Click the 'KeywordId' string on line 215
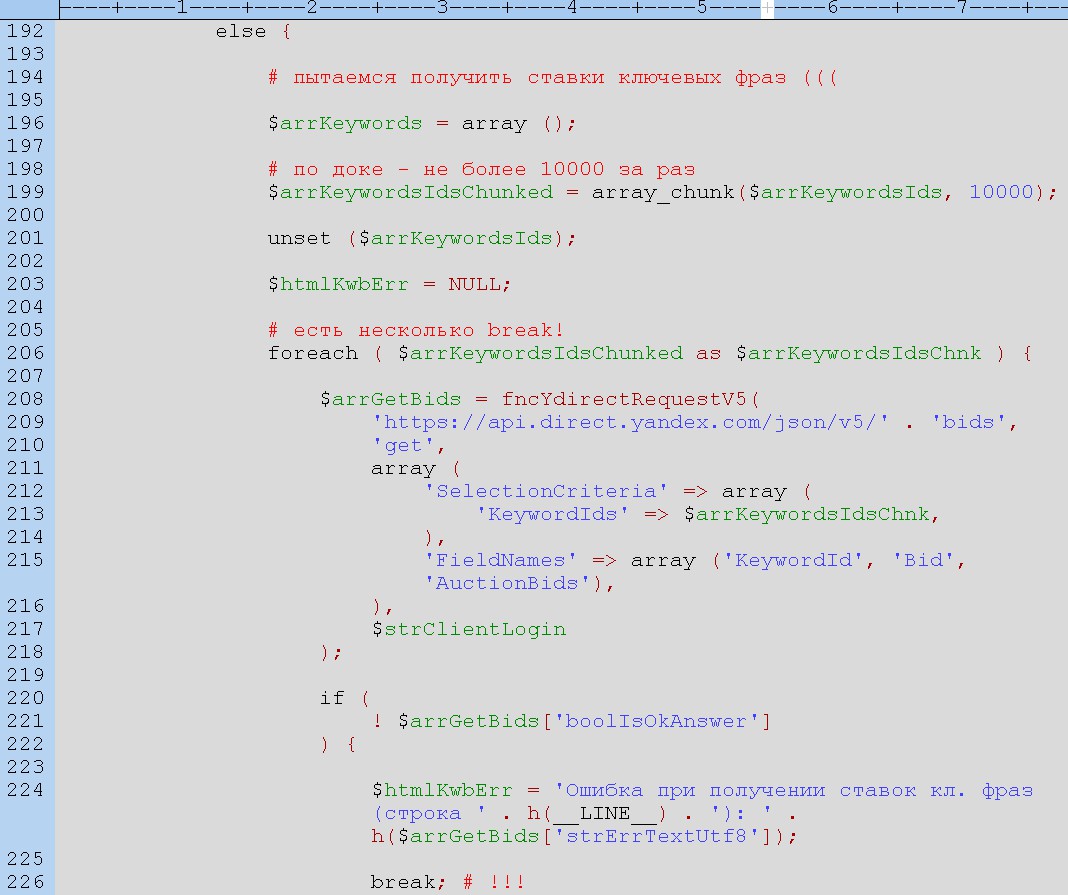This screenshot has width=1068, height=895. (x=794, y=561)
